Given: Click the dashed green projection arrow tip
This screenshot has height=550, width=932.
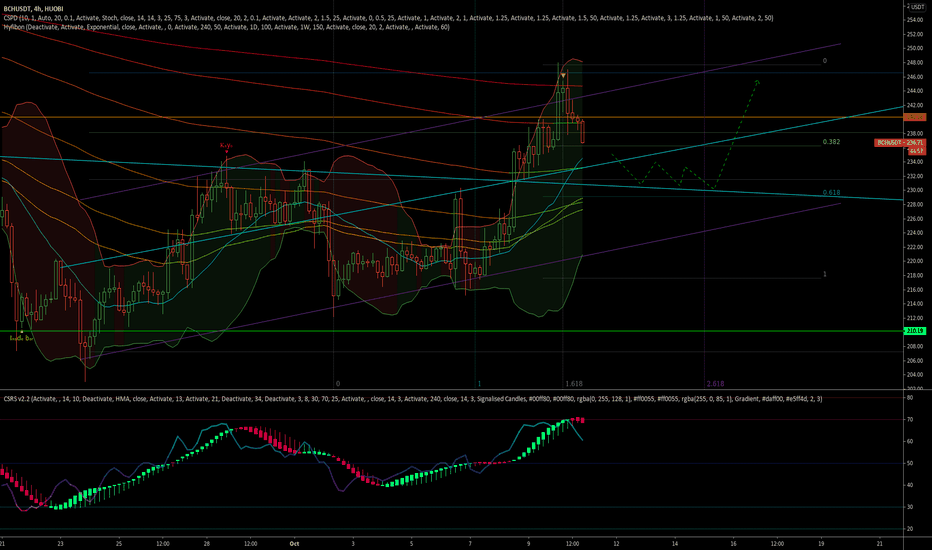Looking at the screenshot, I should (x=757, y=81).
